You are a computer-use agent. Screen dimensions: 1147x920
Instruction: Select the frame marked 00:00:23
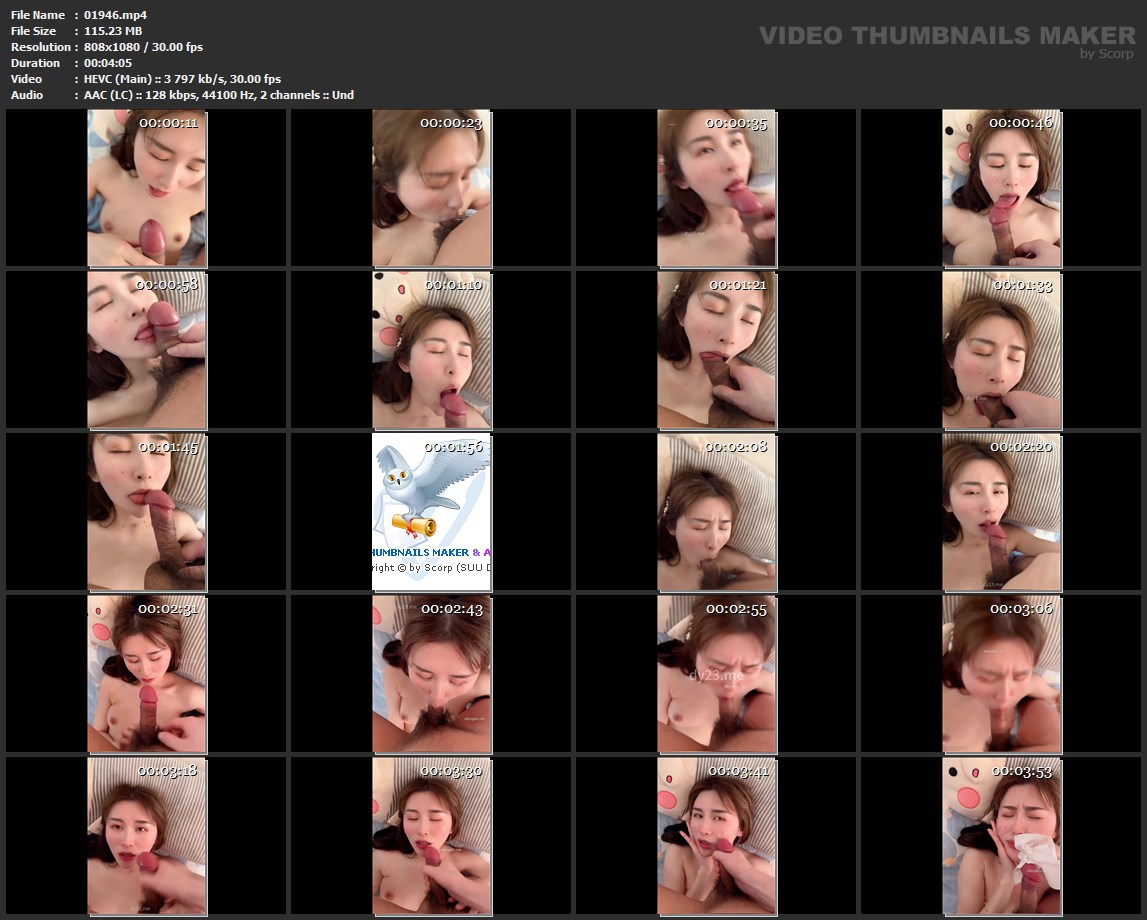click(x=431, y=187)
